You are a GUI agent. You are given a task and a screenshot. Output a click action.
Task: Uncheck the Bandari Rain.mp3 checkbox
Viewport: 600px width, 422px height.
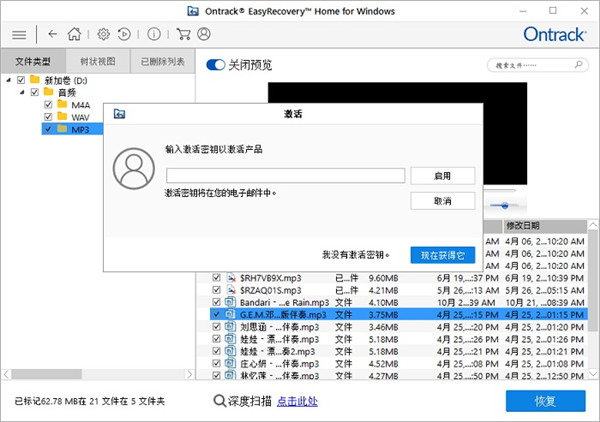coord(217,302)
